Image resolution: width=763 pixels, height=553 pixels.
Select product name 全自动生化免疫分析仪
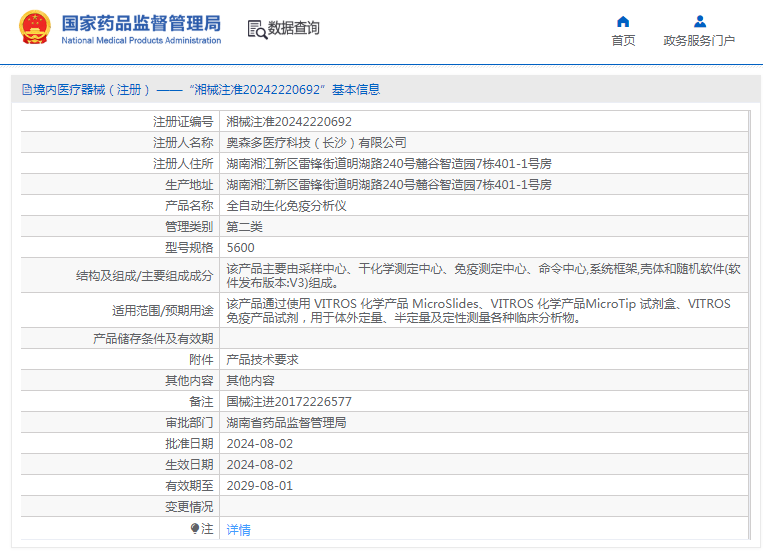[x=286, y=205]
